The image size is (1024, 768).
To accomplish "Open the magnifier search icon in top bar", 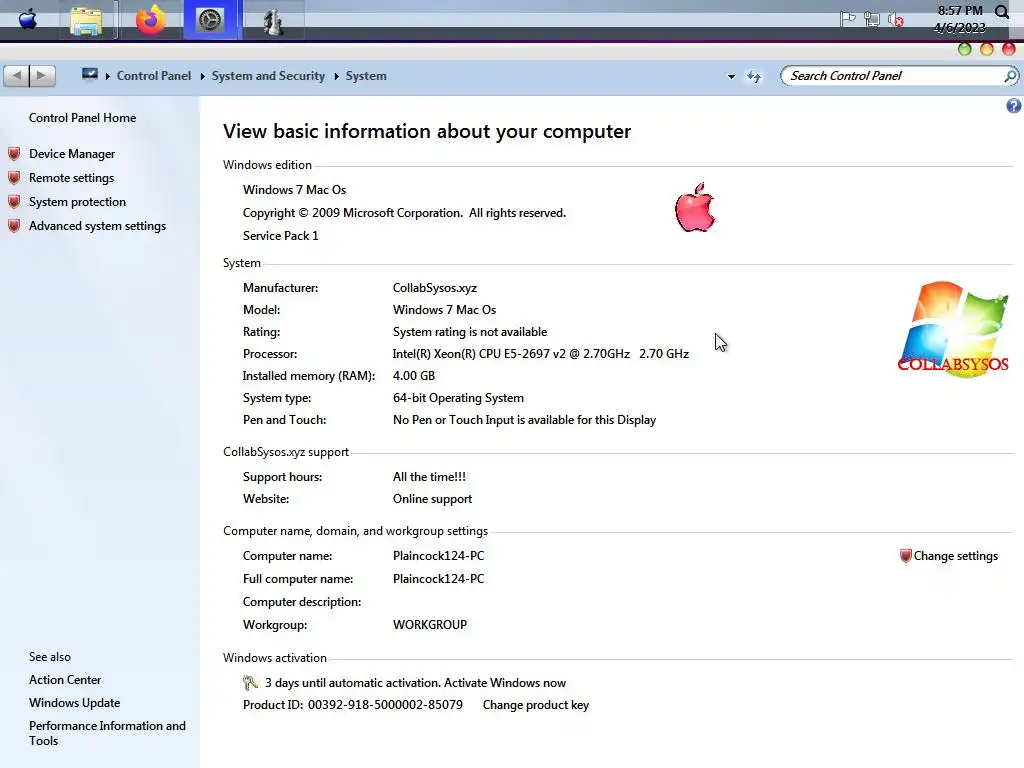I will point(1002,12).
